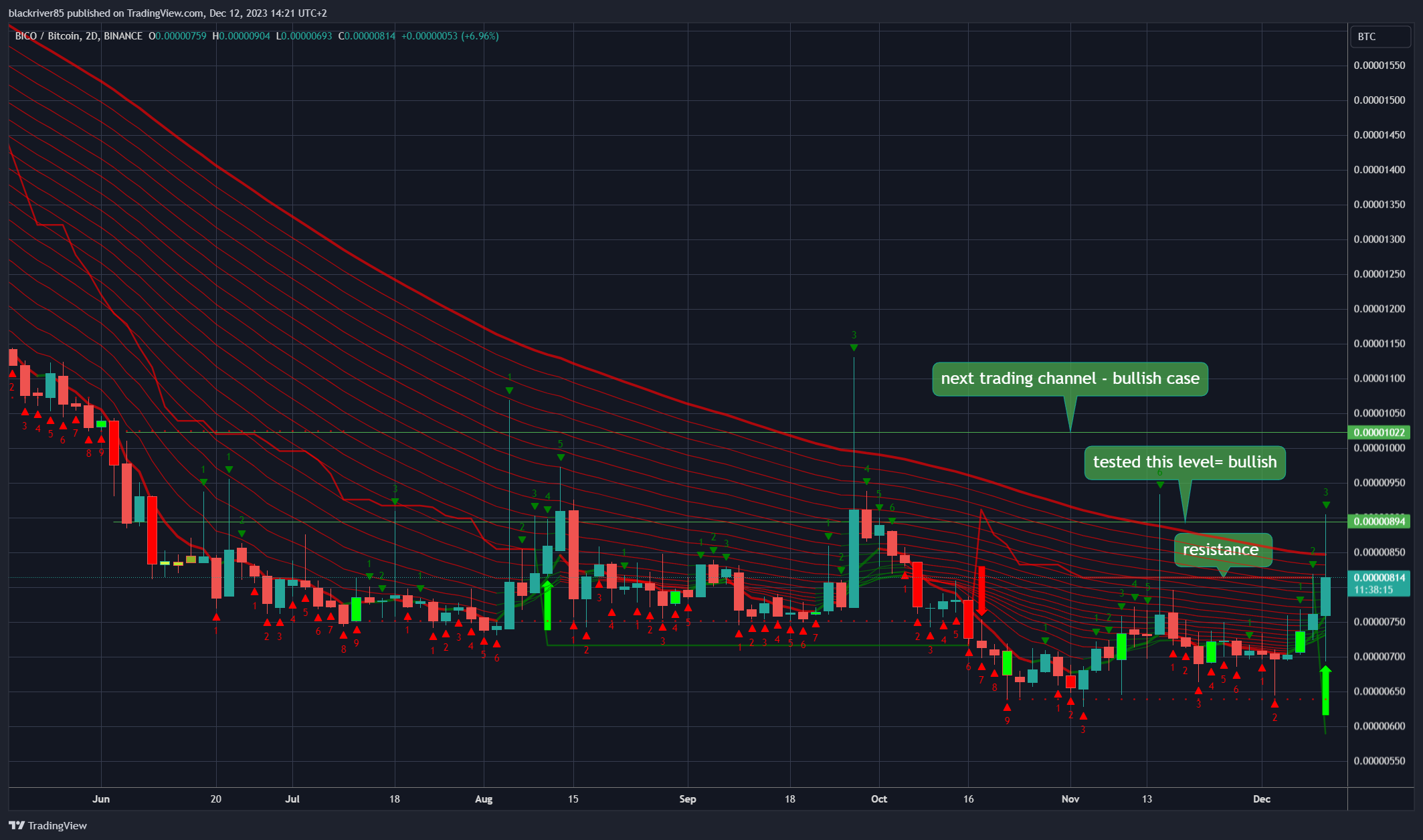1423x840 pixels.
Task: Click the 0.00000550 price axis label
Action: pyautogui.click(x=1380, y=761)
